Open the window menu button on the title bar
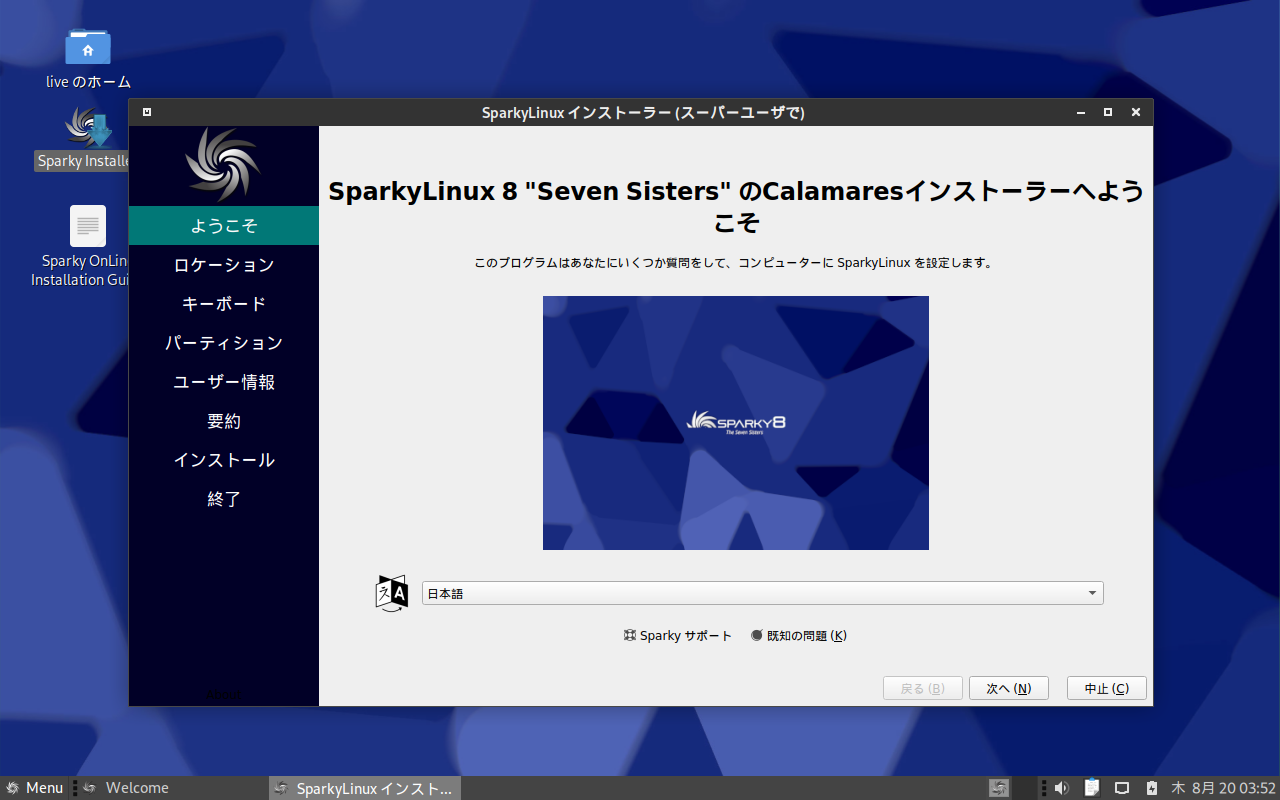Image resolution: width=1280 pixels, height=800 pixels. [x=147, y=112]
